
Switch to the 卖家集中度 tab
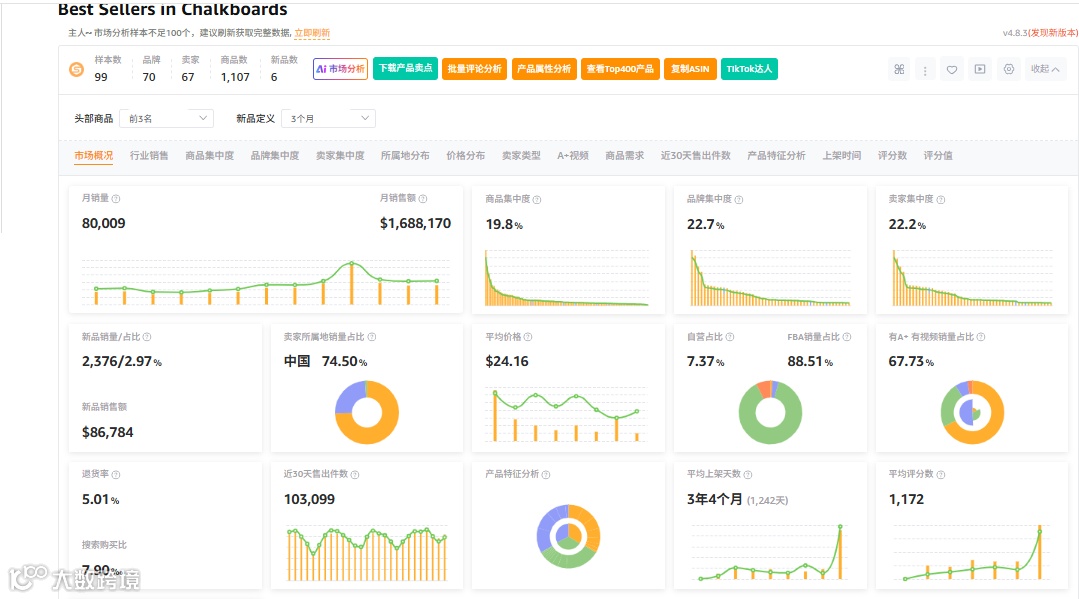point(340,156)
